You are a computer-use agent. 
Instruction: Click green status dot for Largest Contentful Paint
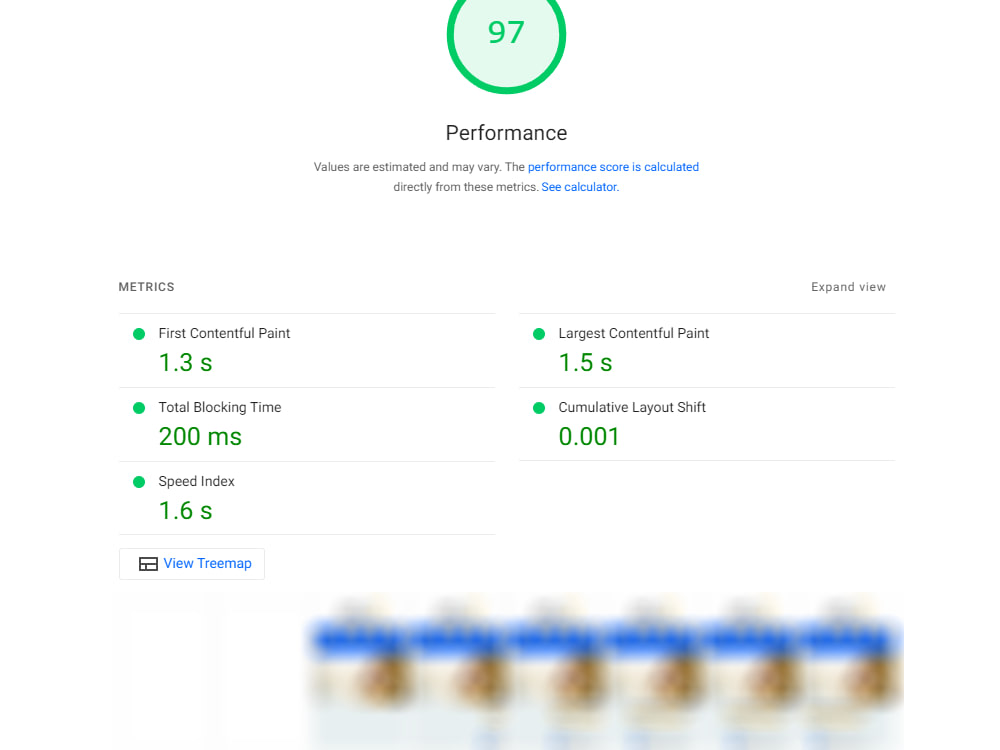click(539, 334)
